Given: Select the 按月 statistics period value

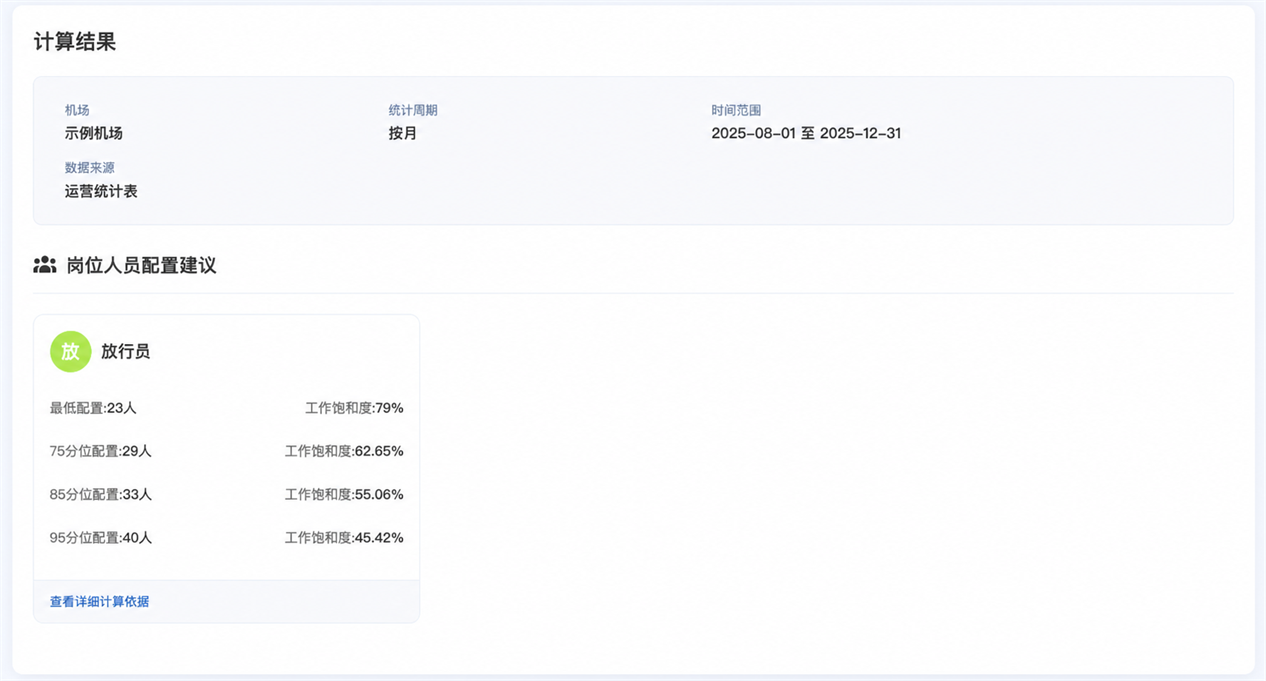Looking at the screenshot, I should click(403, 133).
